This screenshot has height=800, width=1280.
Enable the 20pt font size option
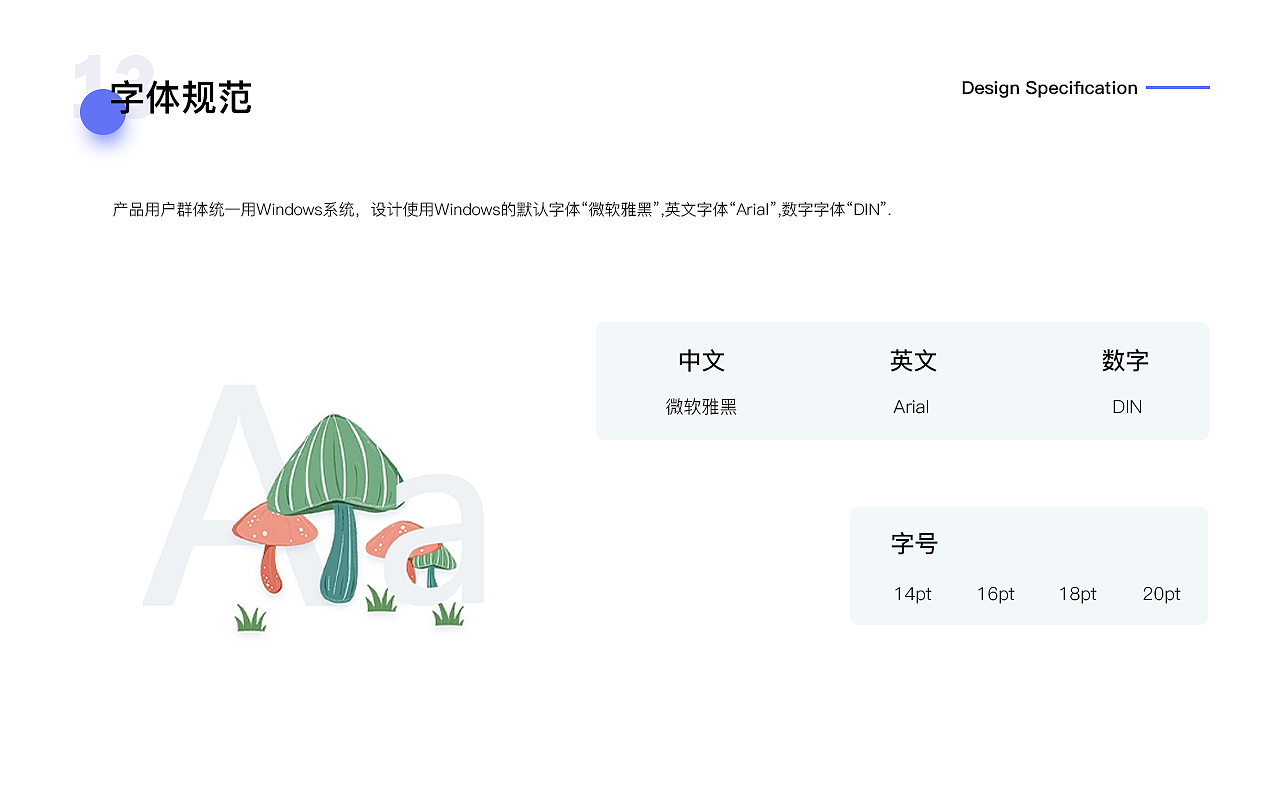click(x=1161, y=593)
